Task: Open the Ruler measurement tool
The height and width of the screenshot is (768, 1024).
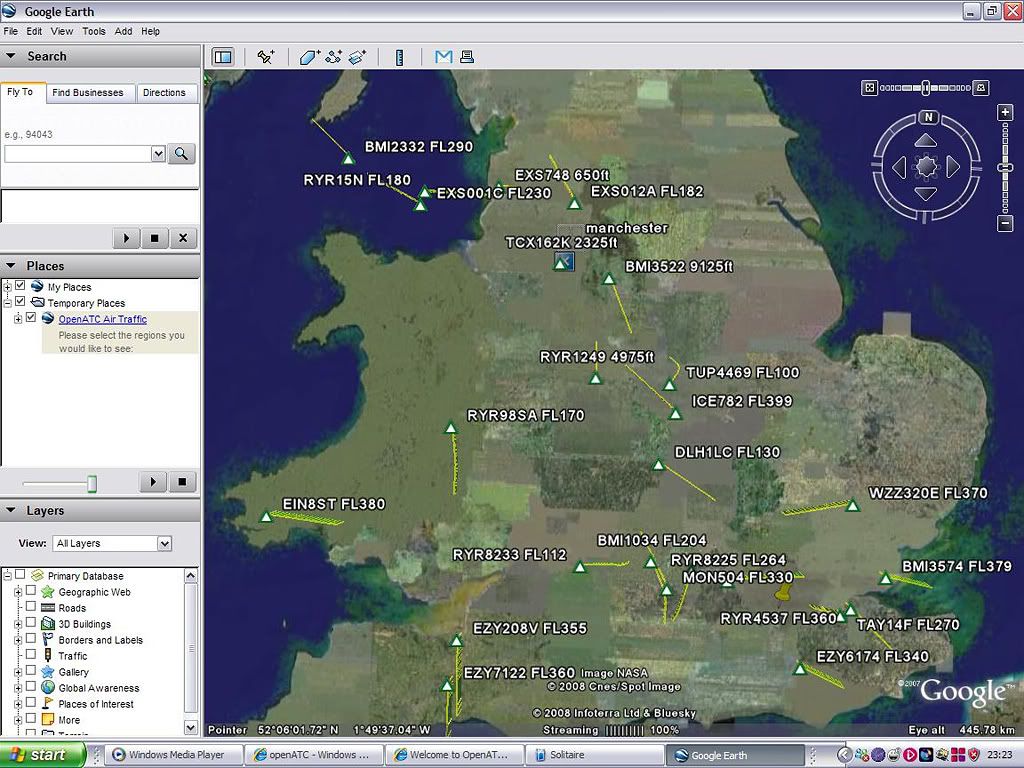Action: click(399, 57)
